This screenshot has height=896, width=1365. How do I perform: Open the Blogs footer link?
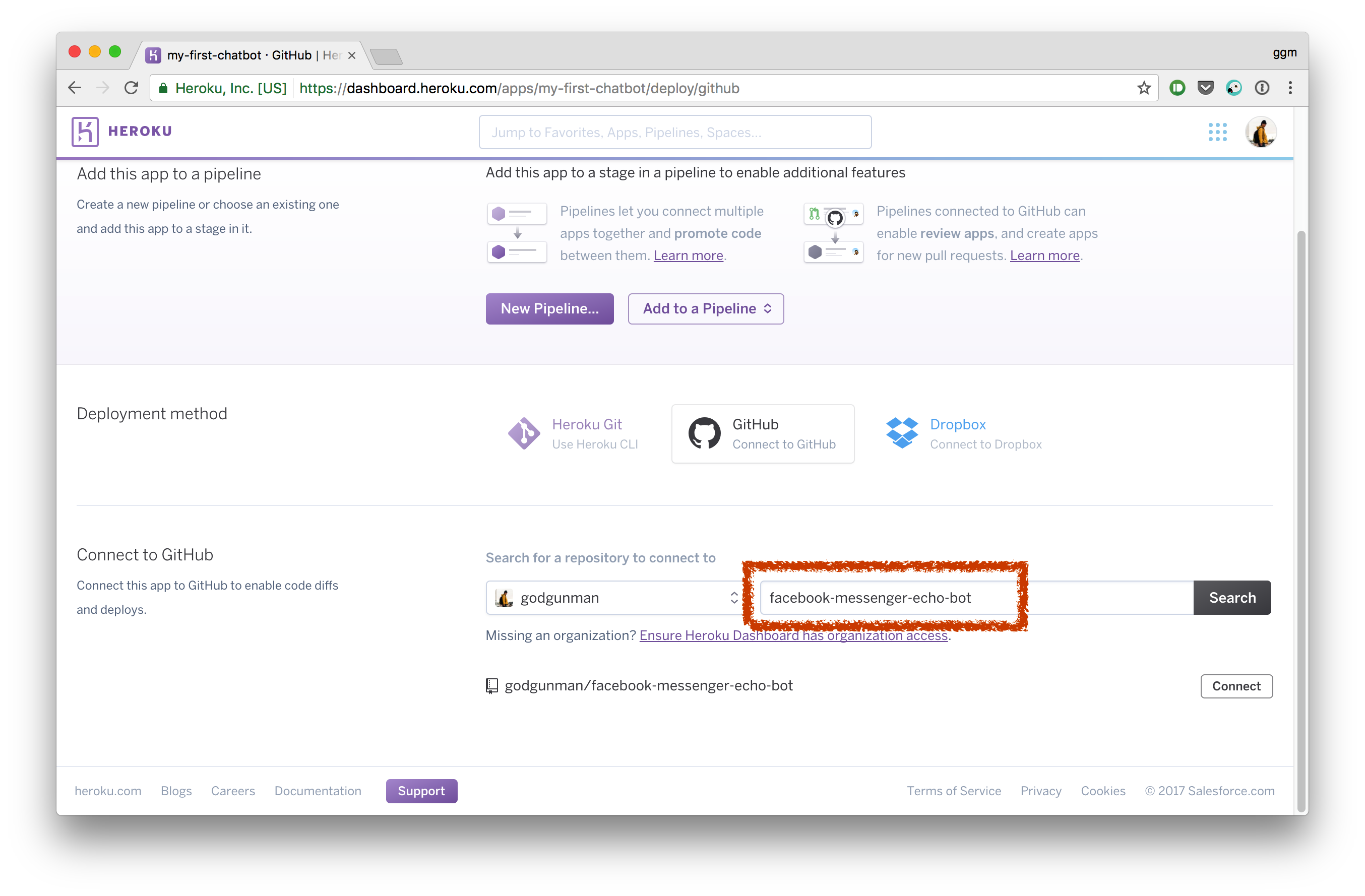pyautogui.click(x=176, y=791)
